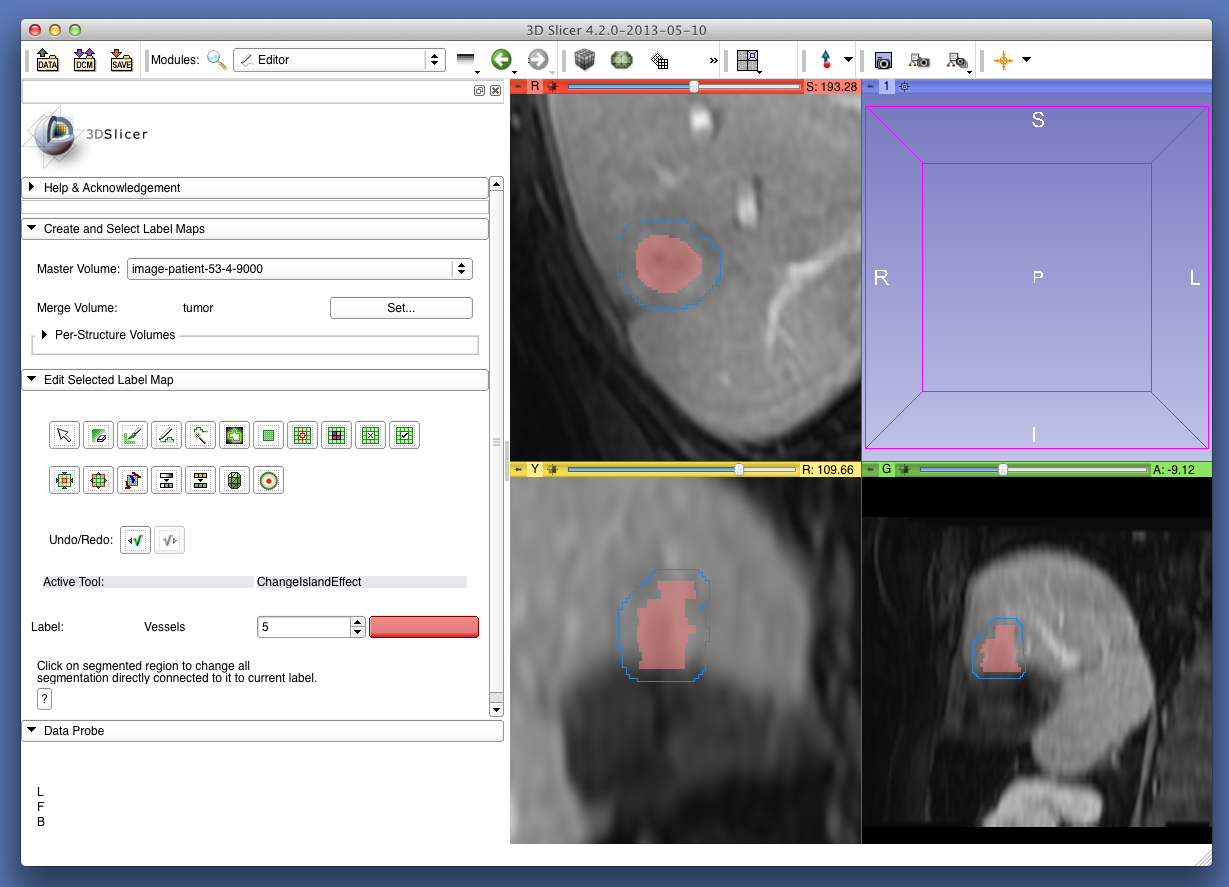This screenshot has height=887, width=1229.
Task: Toggle the pin in the red slice view
Action: 518,87
